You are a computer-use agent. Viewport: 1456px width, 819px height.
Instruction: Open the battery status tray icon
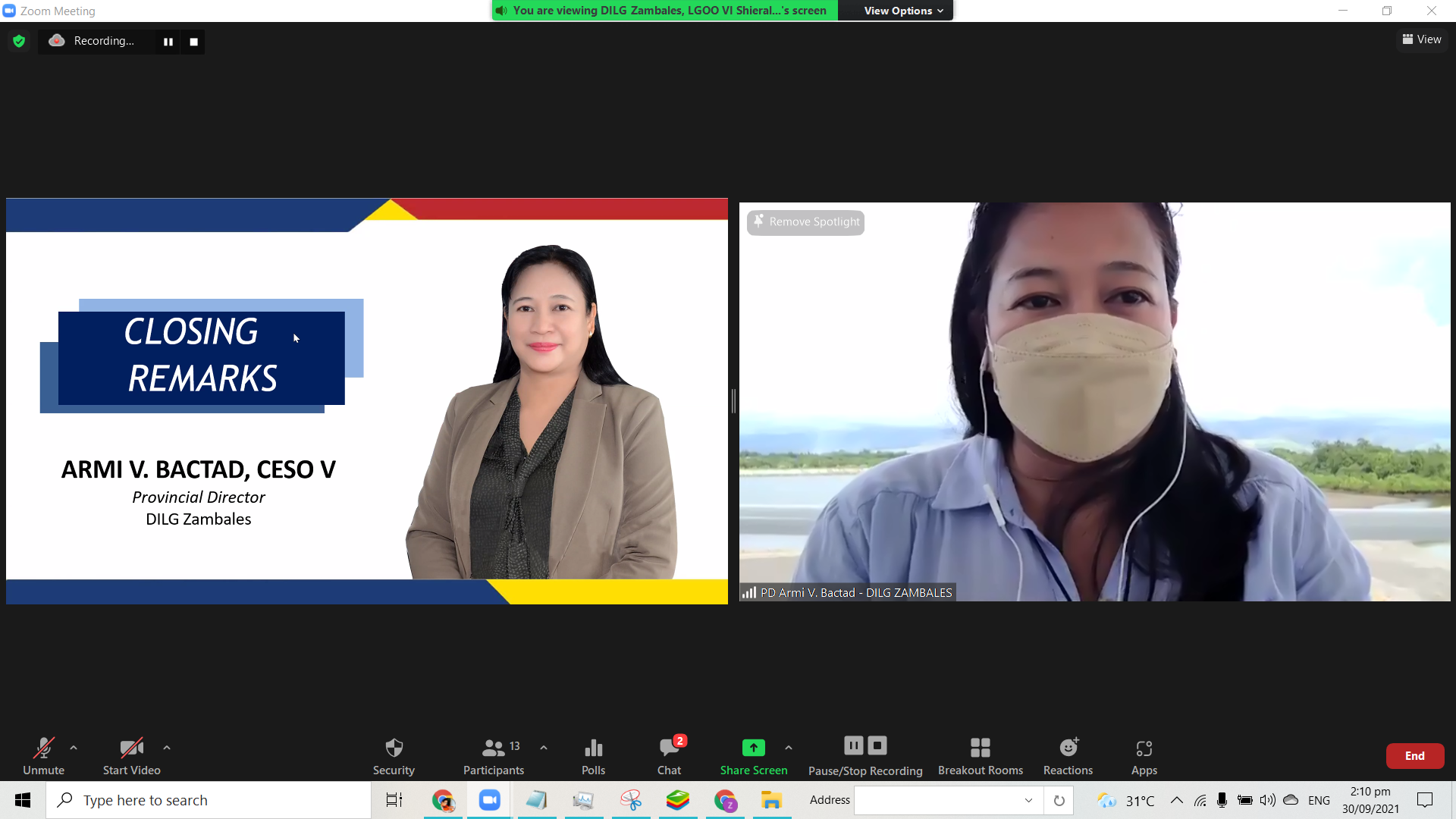pos(1245,800)
